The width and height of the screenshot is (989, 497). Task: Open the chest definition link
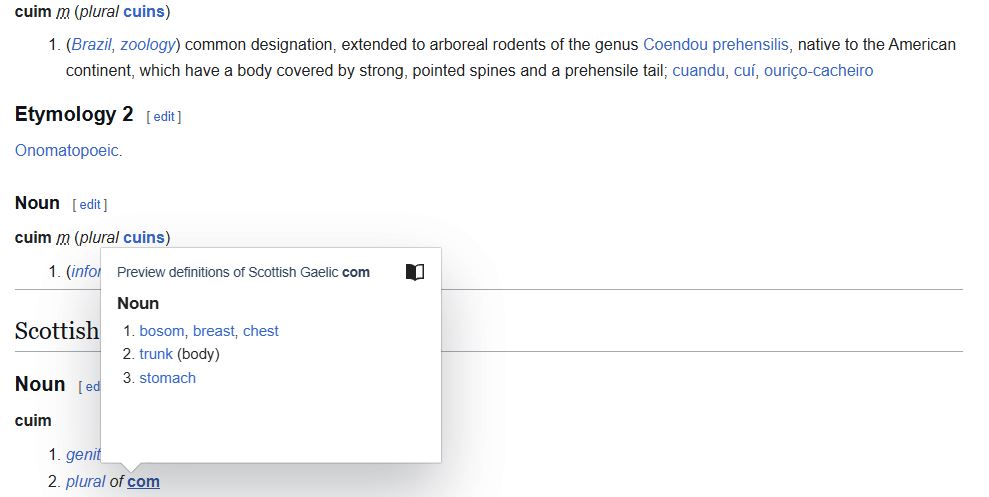[x=261, y=331]
